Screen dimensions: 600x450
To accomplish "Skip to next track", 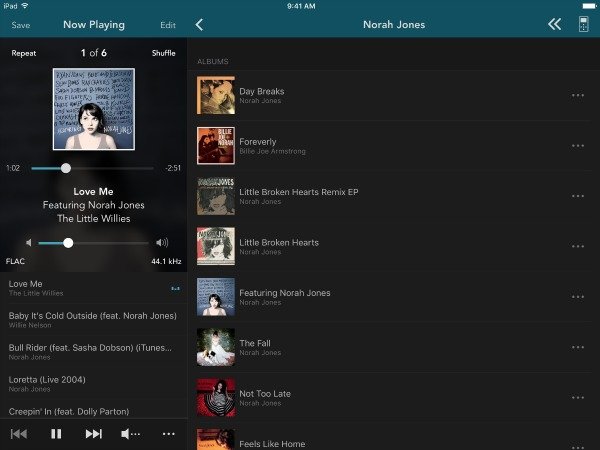I will 94,434.
